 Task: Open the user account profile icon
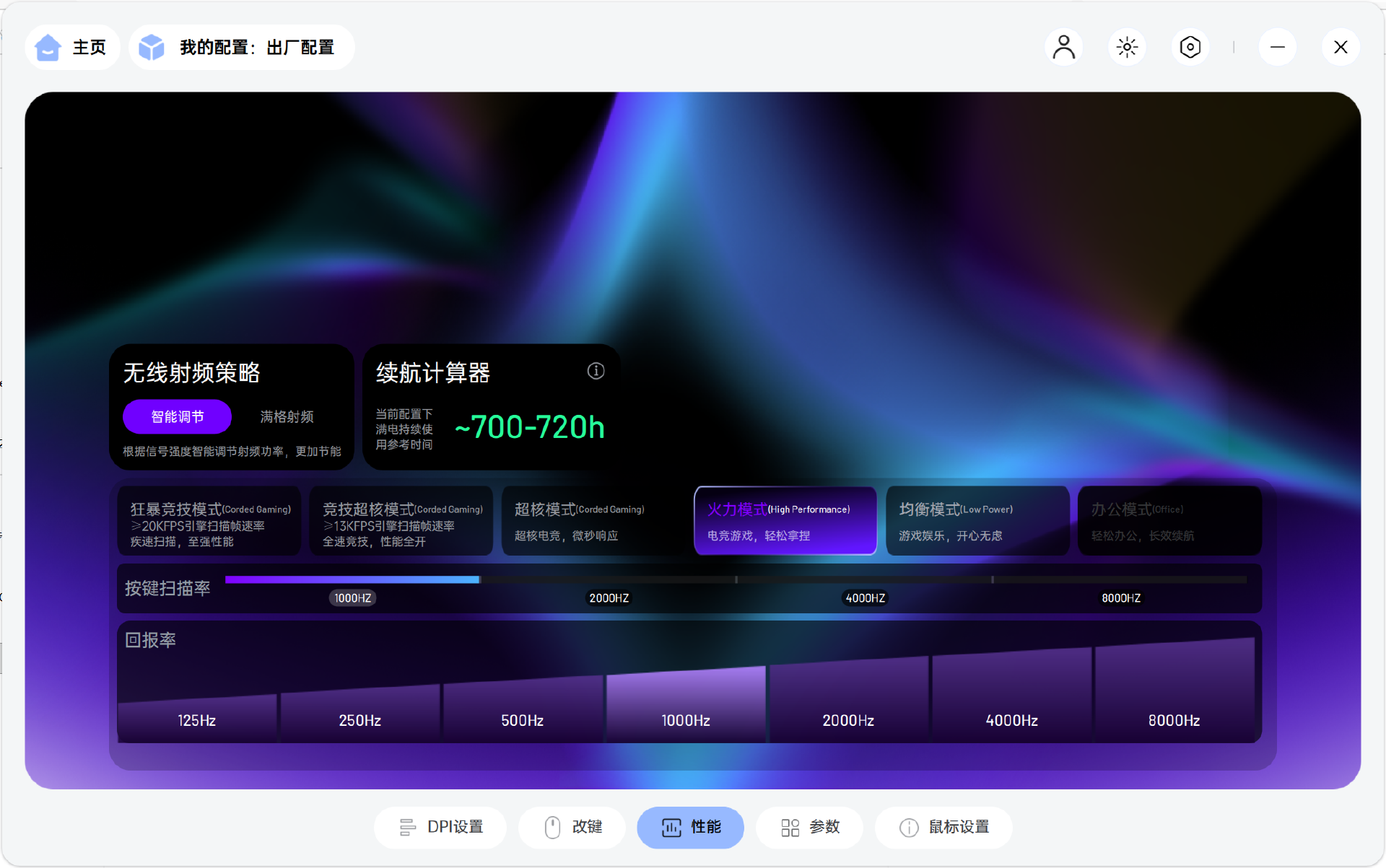coord(1063,48)
